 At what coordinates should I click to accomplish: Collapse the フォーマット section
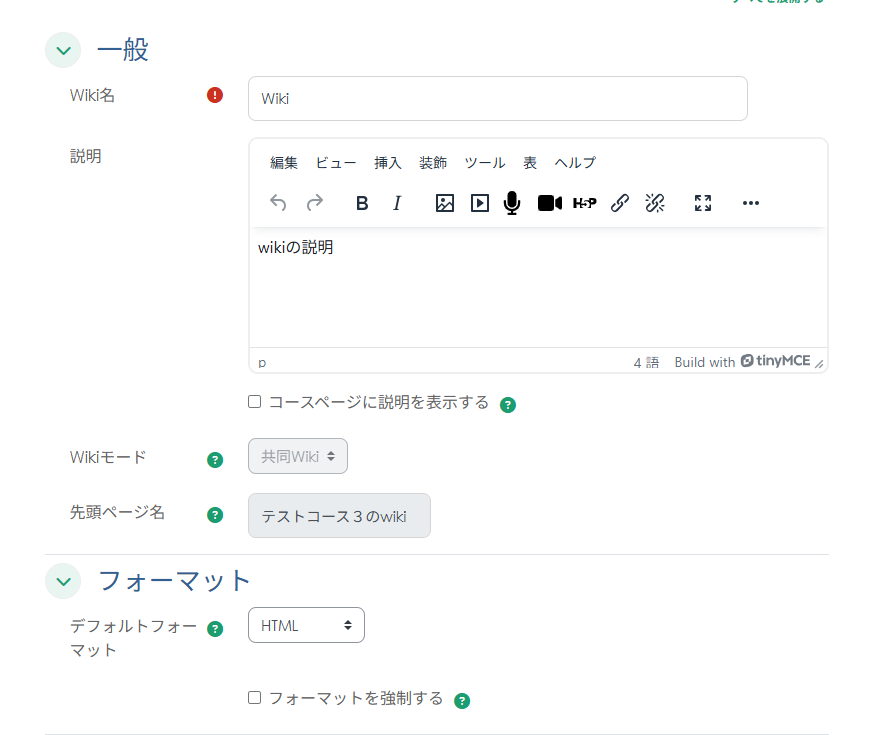(x=63, y=580)
